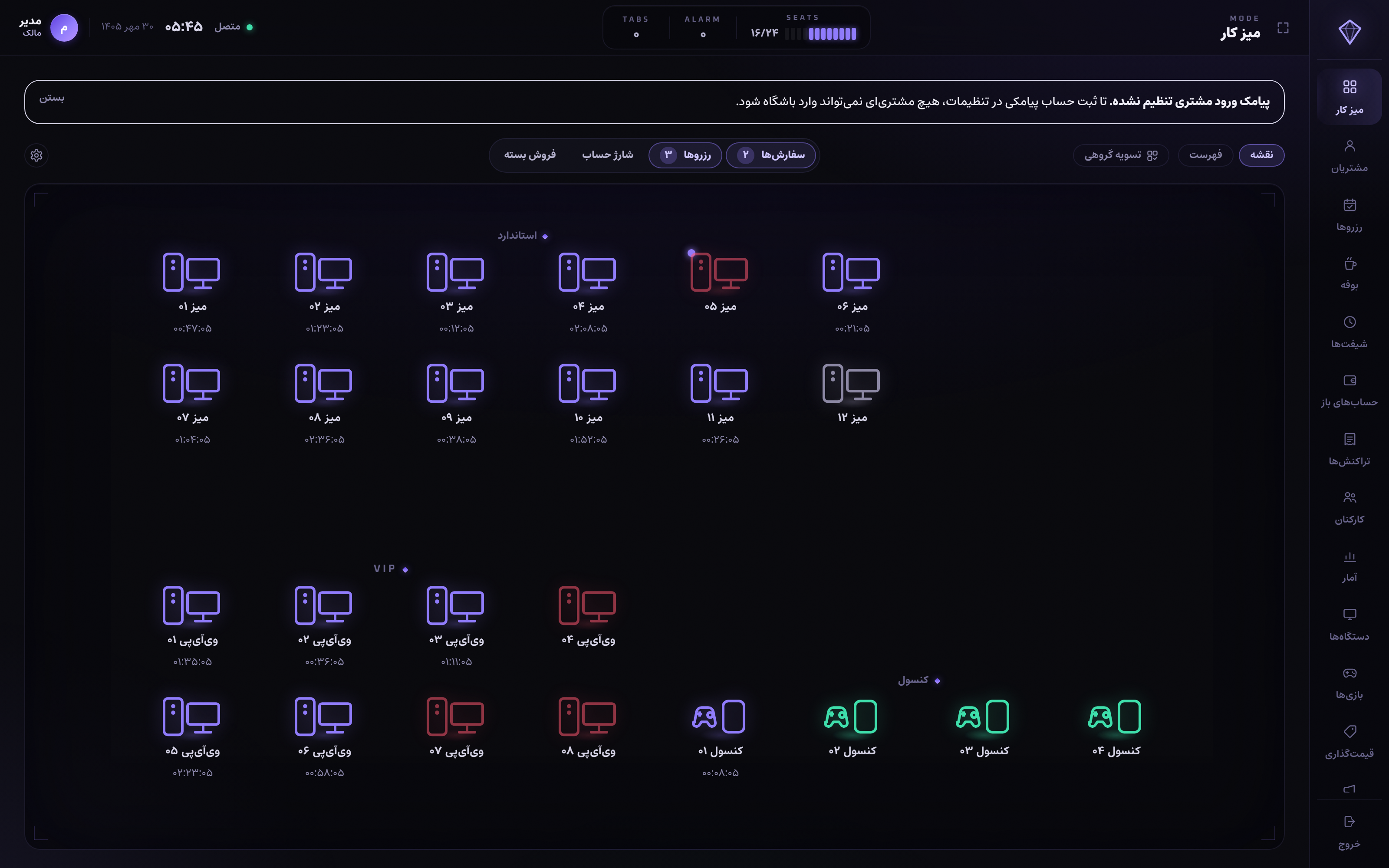
Task: Open دستگاه‌ها devices section
Action: pyautogui.click(x=1349, y=624)
